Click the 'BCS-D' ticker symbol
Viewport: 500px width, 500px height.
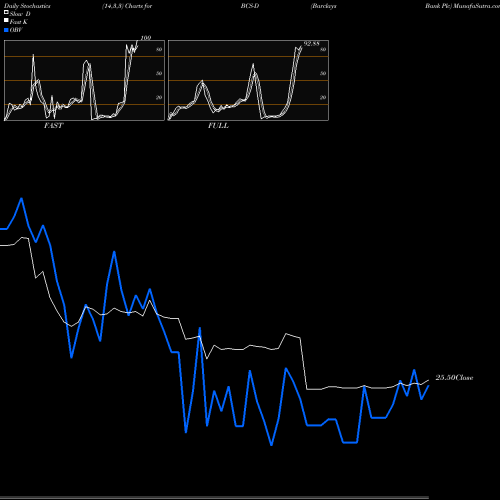pyautogui.click(x=250, y=6)
